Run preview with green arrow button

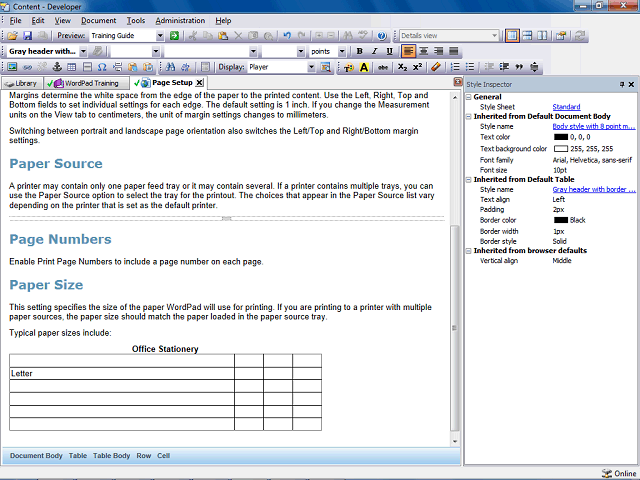pyautogui.click(x=174, y=36)
